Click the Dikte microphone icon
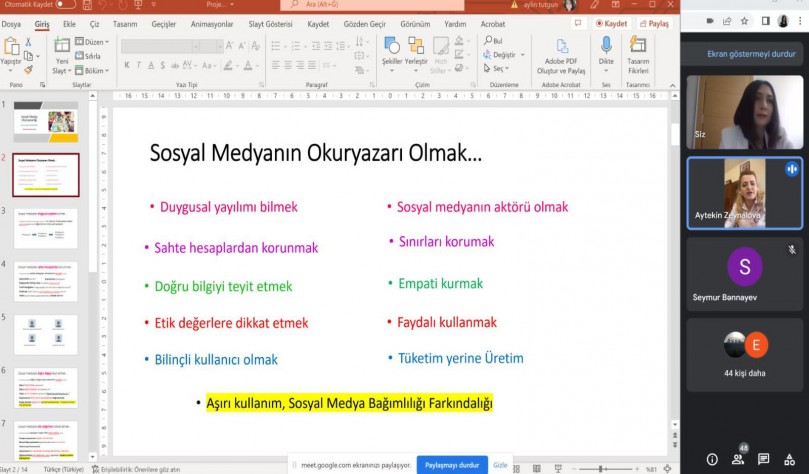The image size is (809, 474). click(x=606, y=45)
